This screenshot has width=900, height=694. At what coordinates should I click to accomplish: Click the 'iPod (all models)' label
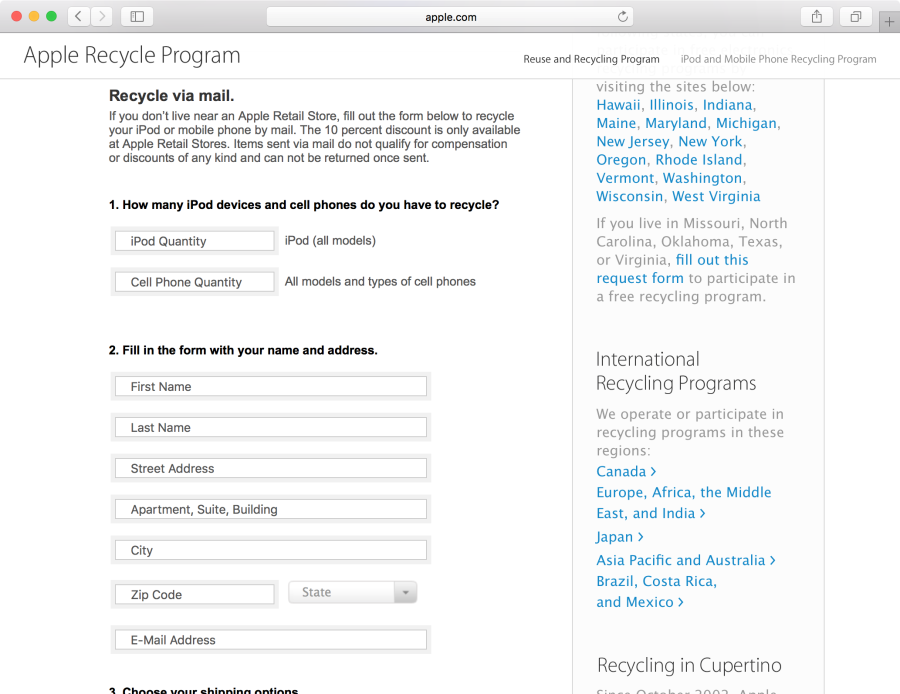[330, 241]
